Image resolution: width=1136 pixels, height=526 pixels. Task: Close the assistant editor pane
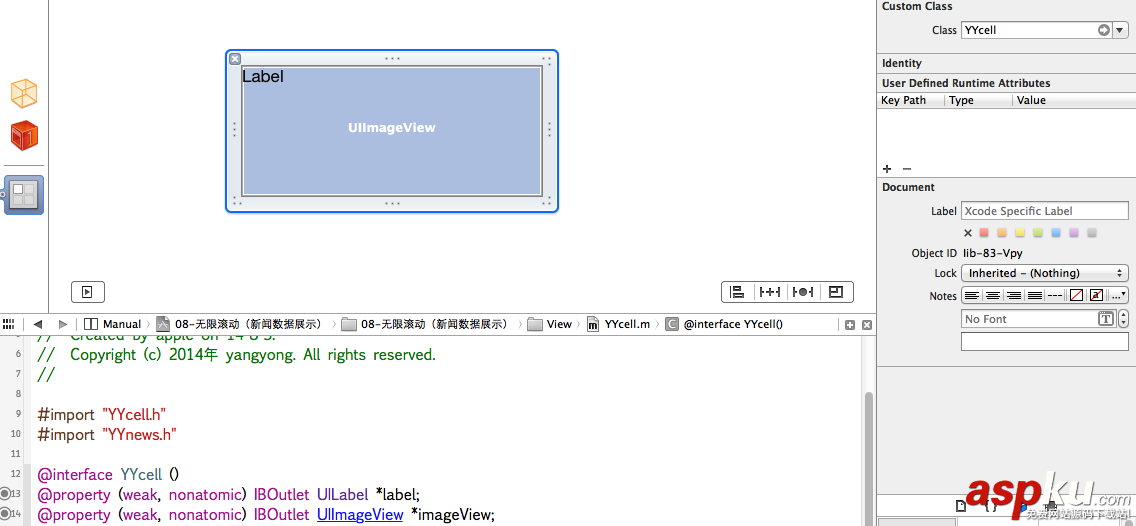[x=866, y=325]
